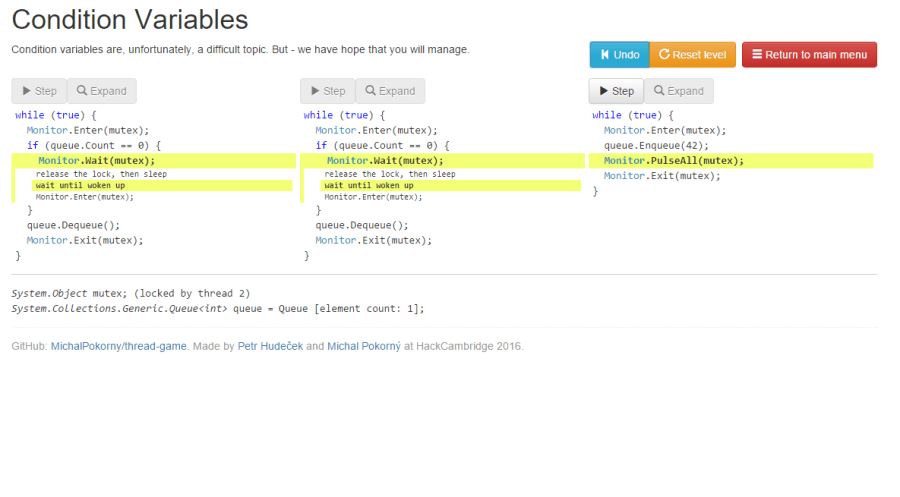Viewport: 900px width, 497px height.
Task: Open Michal Pokorný author link
Action: 364,346
